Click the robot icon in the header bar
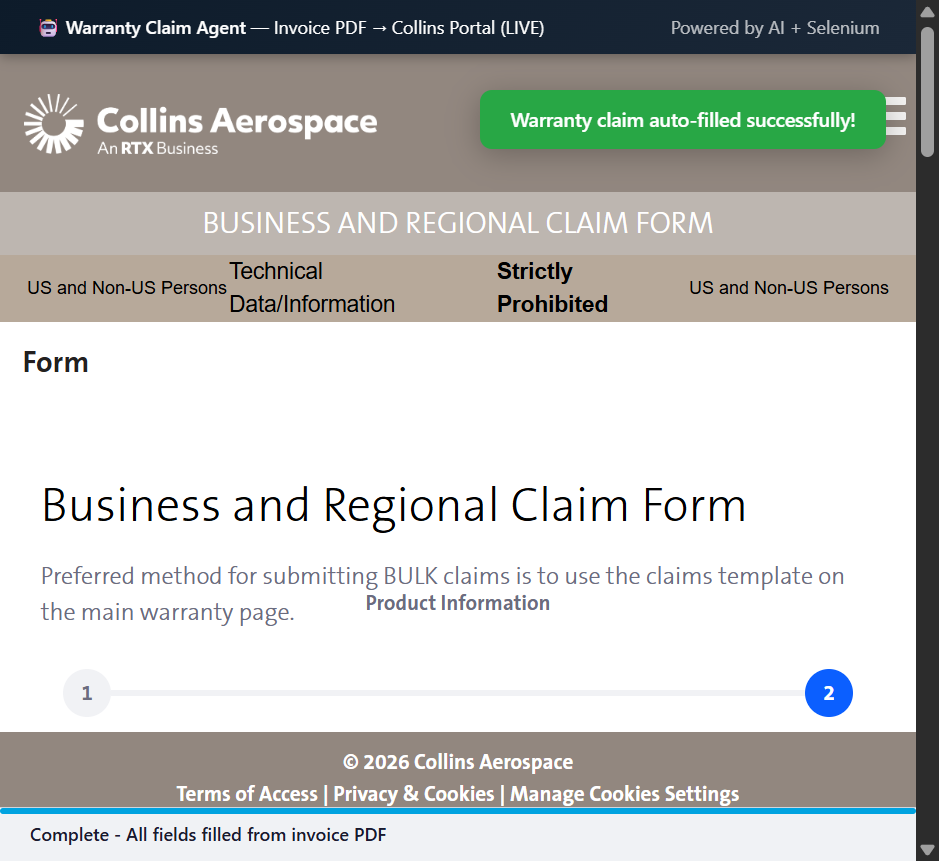The height and width of the screenshot is (861, 939). pos(47,27)
